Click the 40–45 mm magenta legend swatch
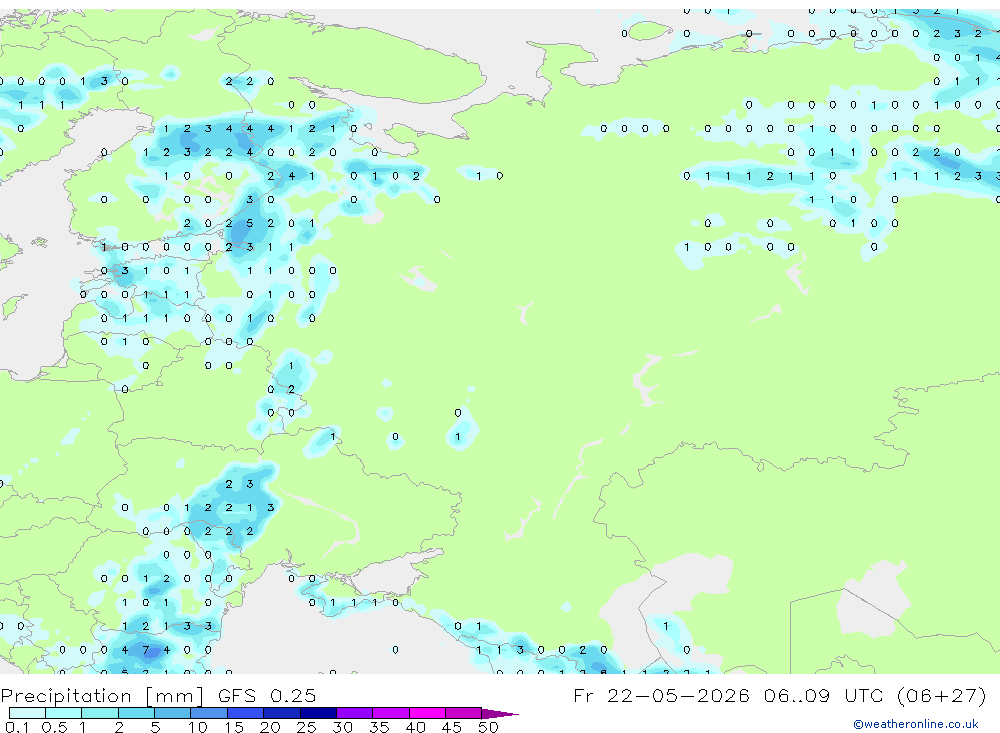Viewport: 1000px width, 733px height. 427,713
